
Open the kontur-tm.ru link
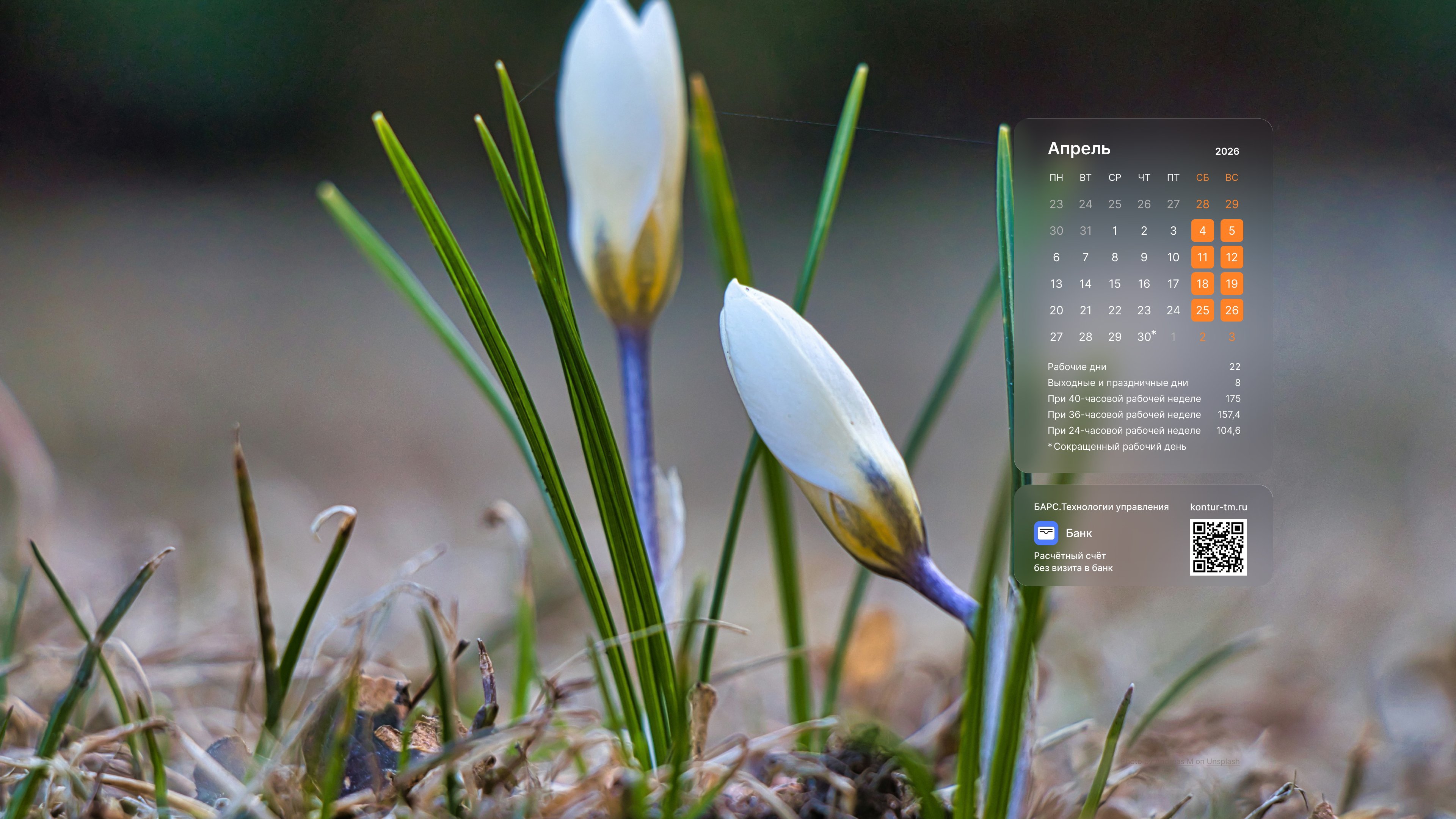point(1218,507)
